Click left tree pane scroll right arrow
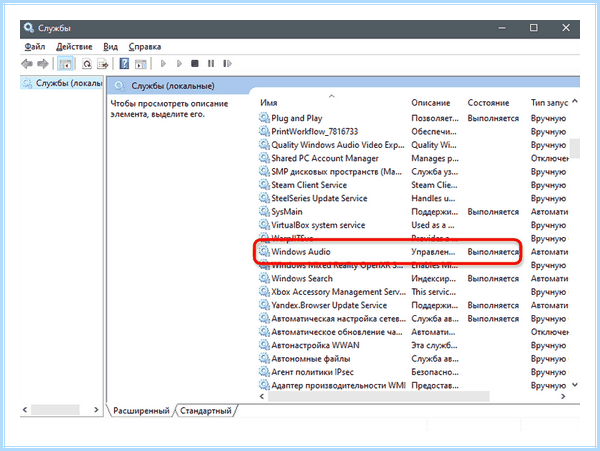Image resolution: width=600 pixels, height=451 pixels. pyautogui.click(x=96, y=410)
